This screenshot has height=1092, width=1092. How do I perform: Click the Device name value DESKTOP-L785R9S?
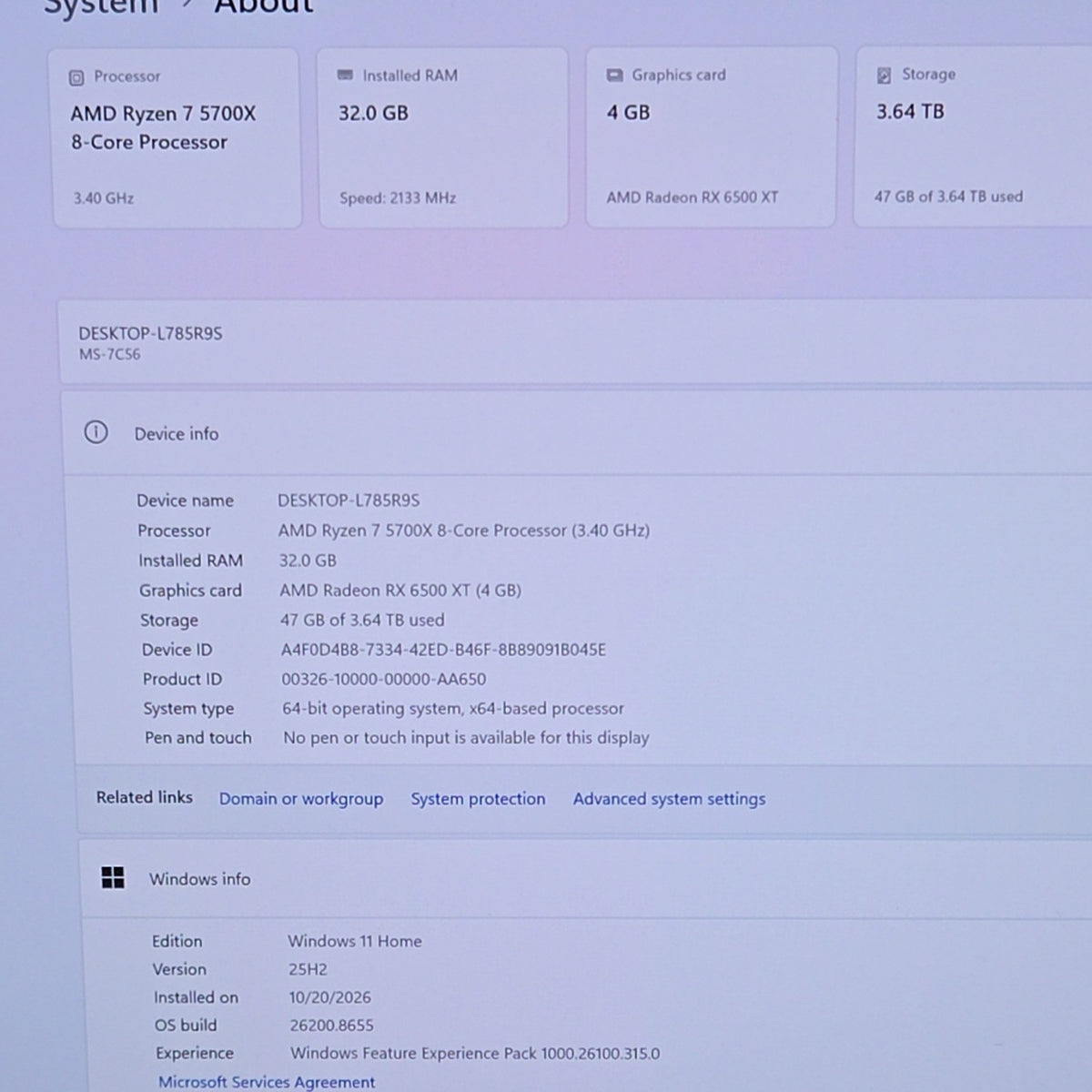coord(349,500)
